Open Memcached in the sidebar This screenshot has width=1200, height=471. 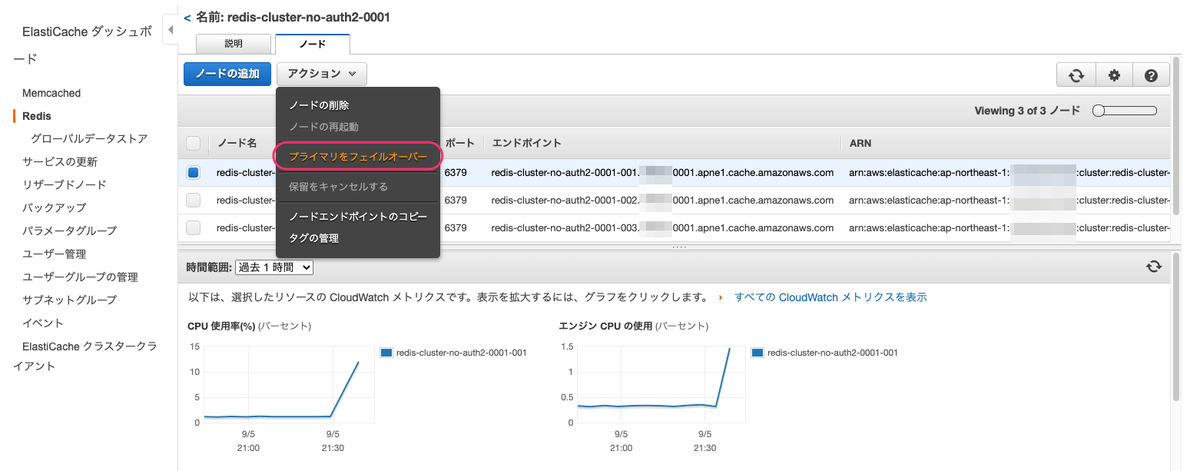tap(52, 93)
